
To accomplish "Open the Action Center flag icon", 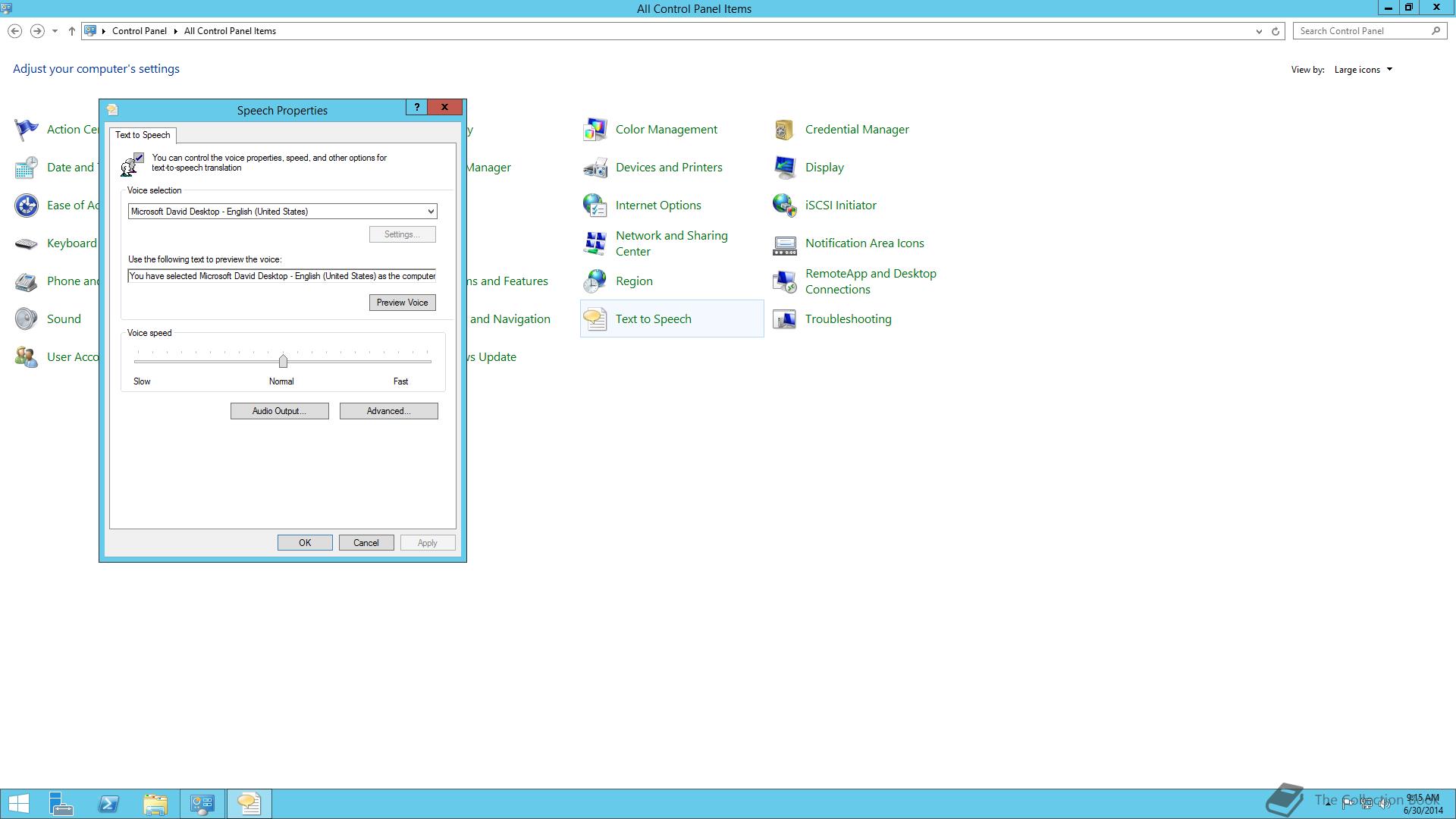I will (x=27, y=130).
